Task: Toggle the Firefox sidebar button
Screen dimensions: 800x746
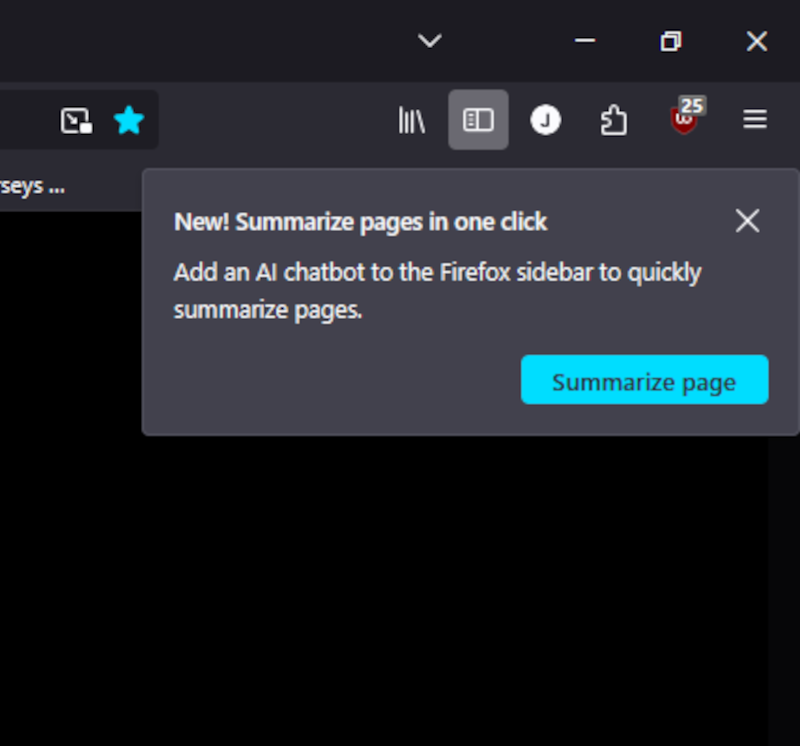Action: pyautogui.click(x=478, y=120)
